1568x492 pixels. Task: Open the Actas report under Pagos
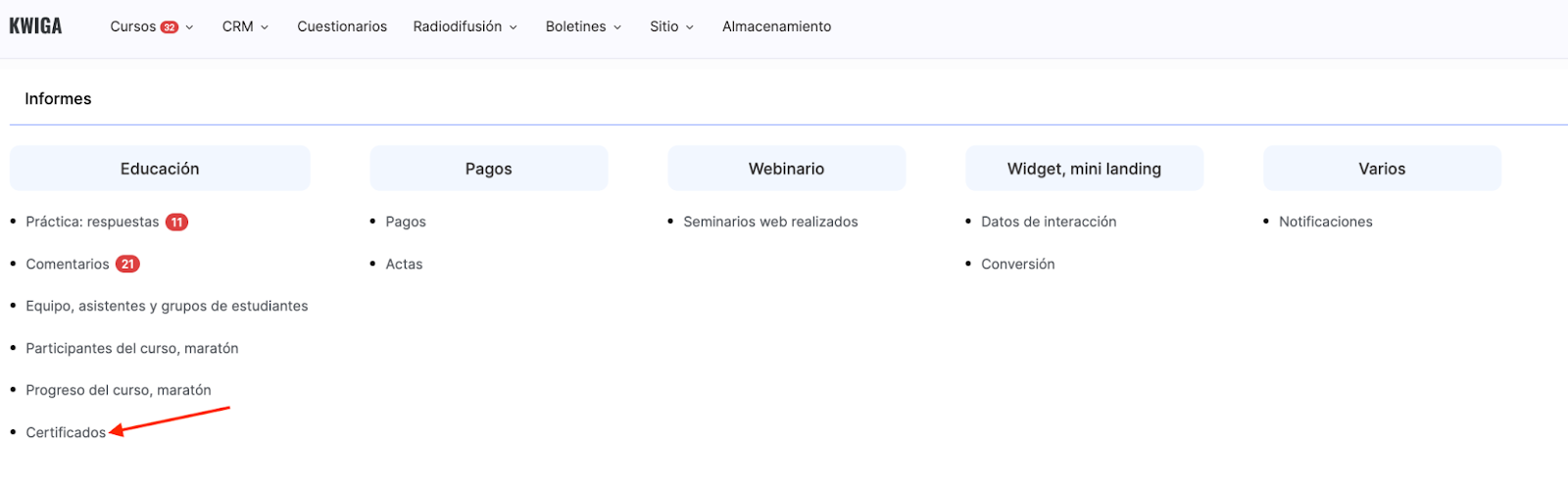coord(404,265)
